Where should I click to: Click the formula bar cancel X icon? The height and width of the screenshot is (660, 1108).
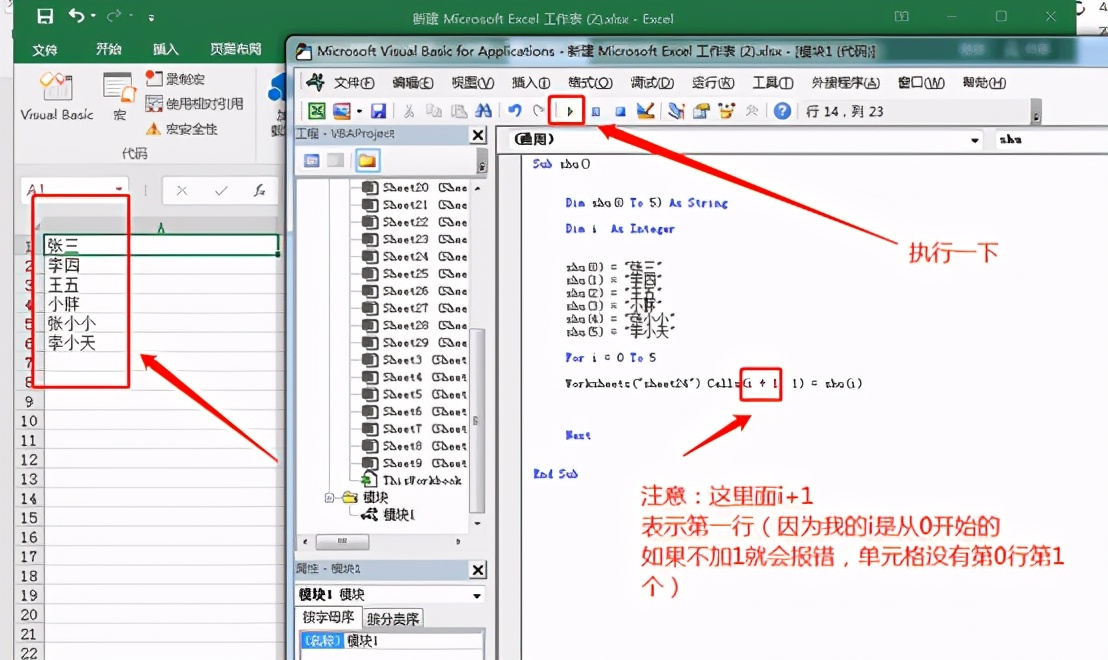(182, 190)
